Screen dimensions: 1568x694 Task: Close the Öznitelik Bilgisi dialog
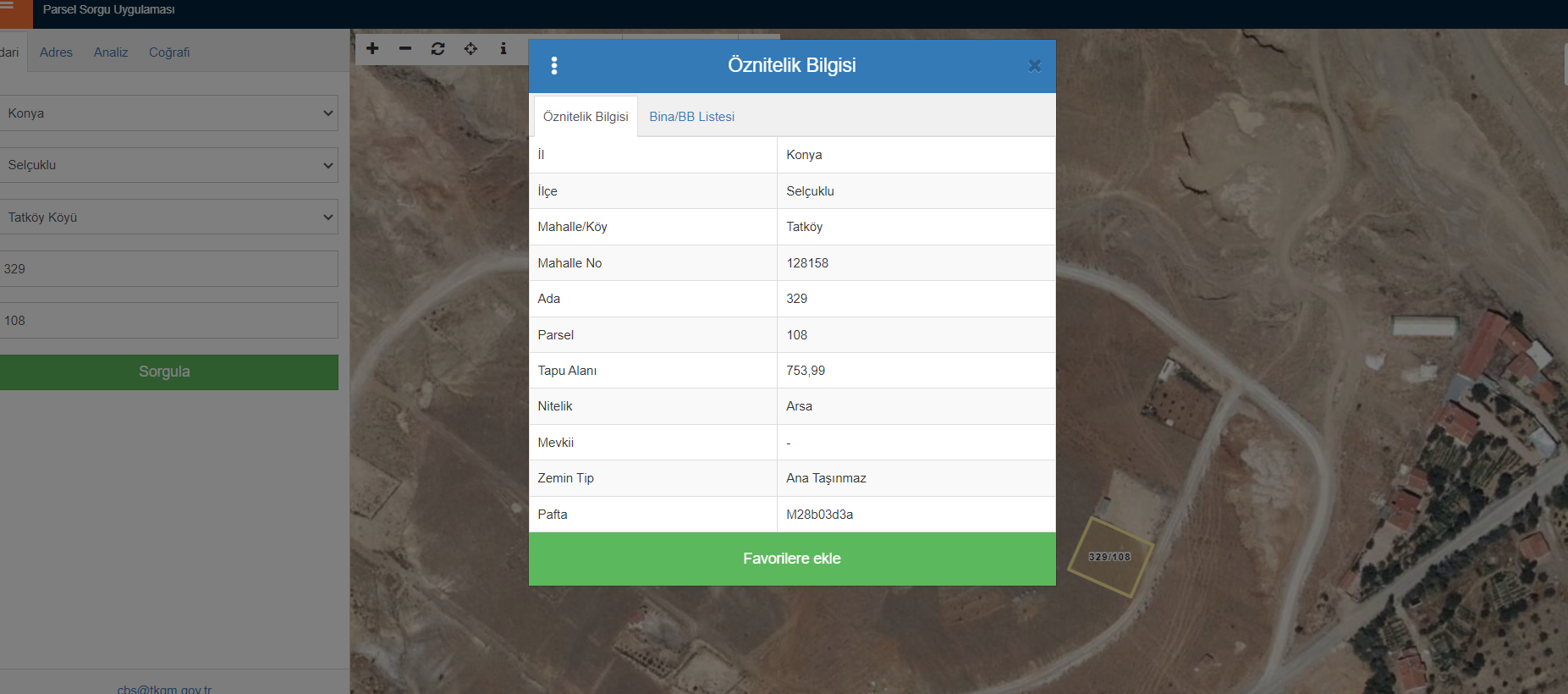pyautogui.click(x=1034, y=66)
